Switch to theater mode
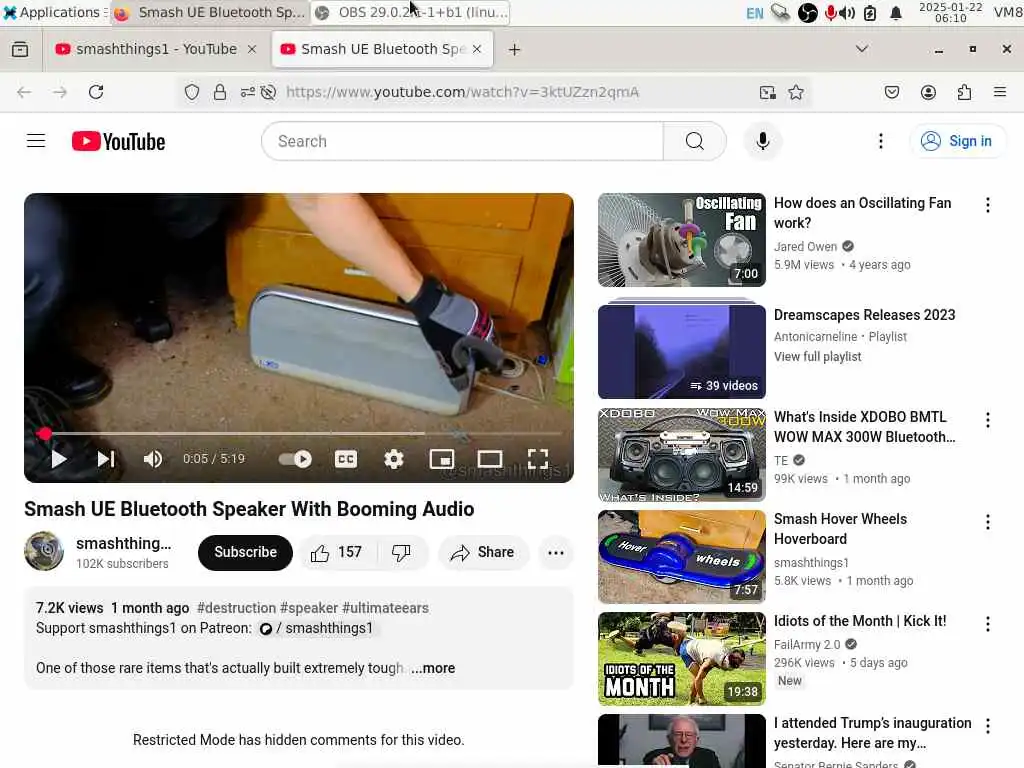This screenshot has height=768, width=1024. click(490, 459)
